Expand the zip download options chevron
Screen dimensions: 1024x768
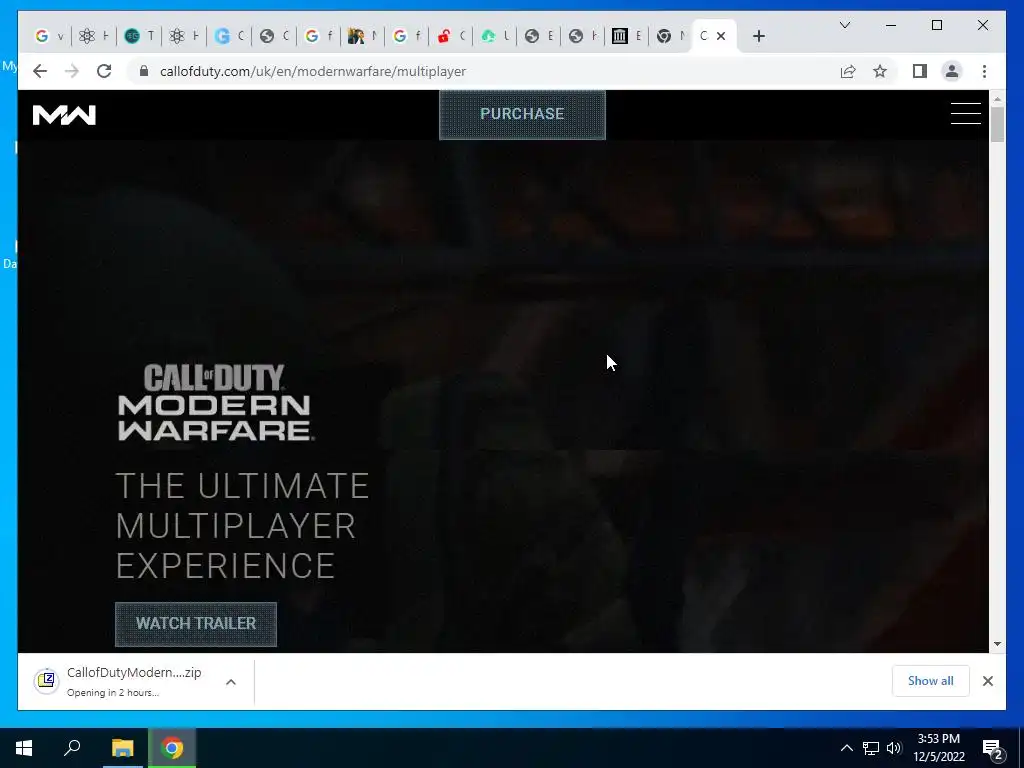coord(231,682)
